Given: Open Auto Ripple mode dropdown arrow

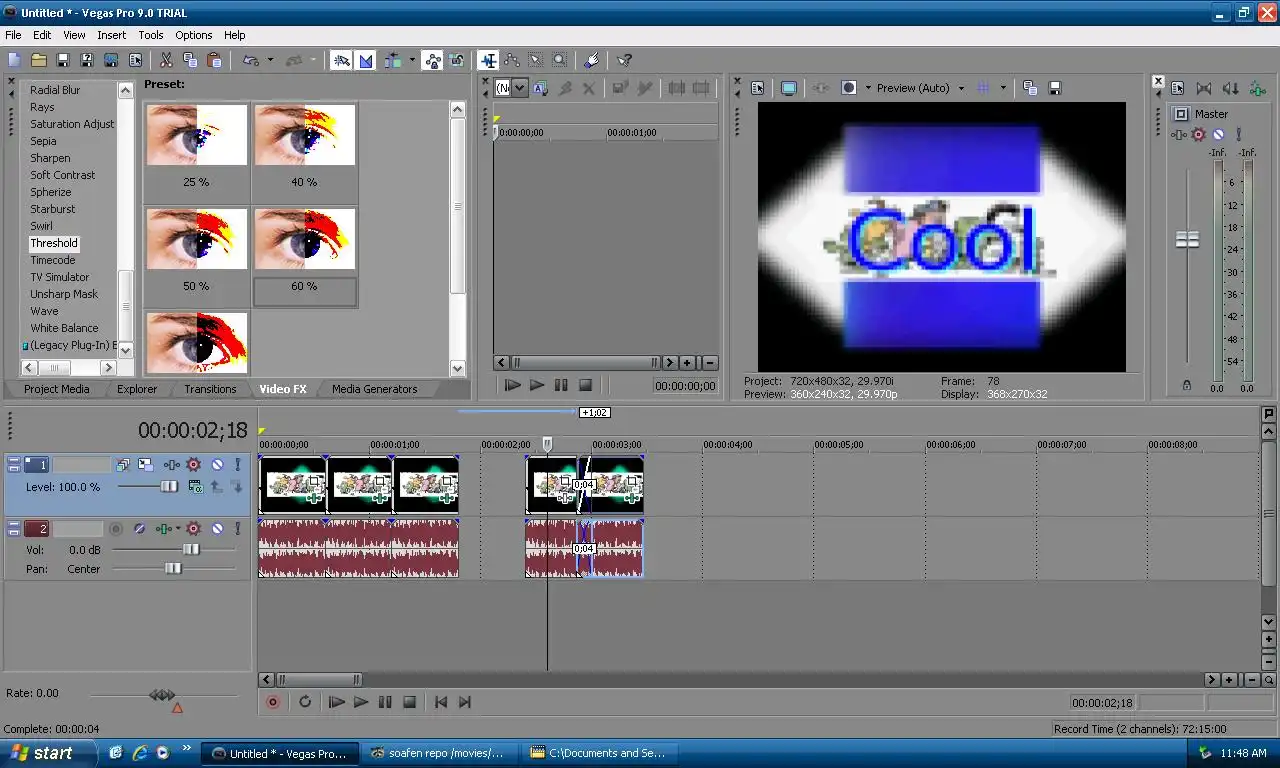Looking at the screenshot, I should pyautogui.click(x=412, y=61).
